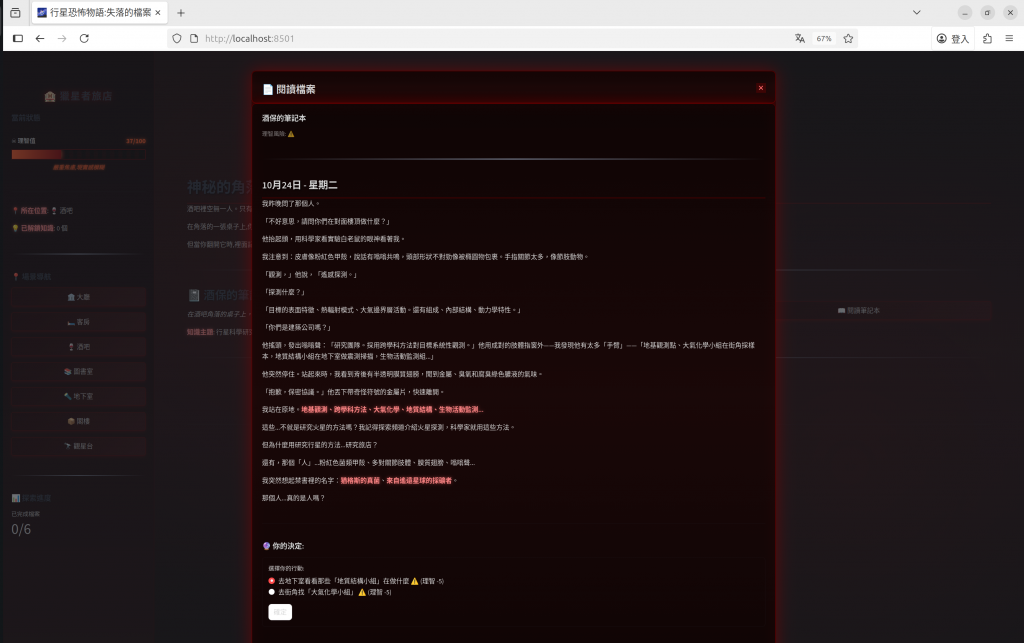Click the 37/100 sanity value
This screenshot has width=1024, height=643.
136,141
